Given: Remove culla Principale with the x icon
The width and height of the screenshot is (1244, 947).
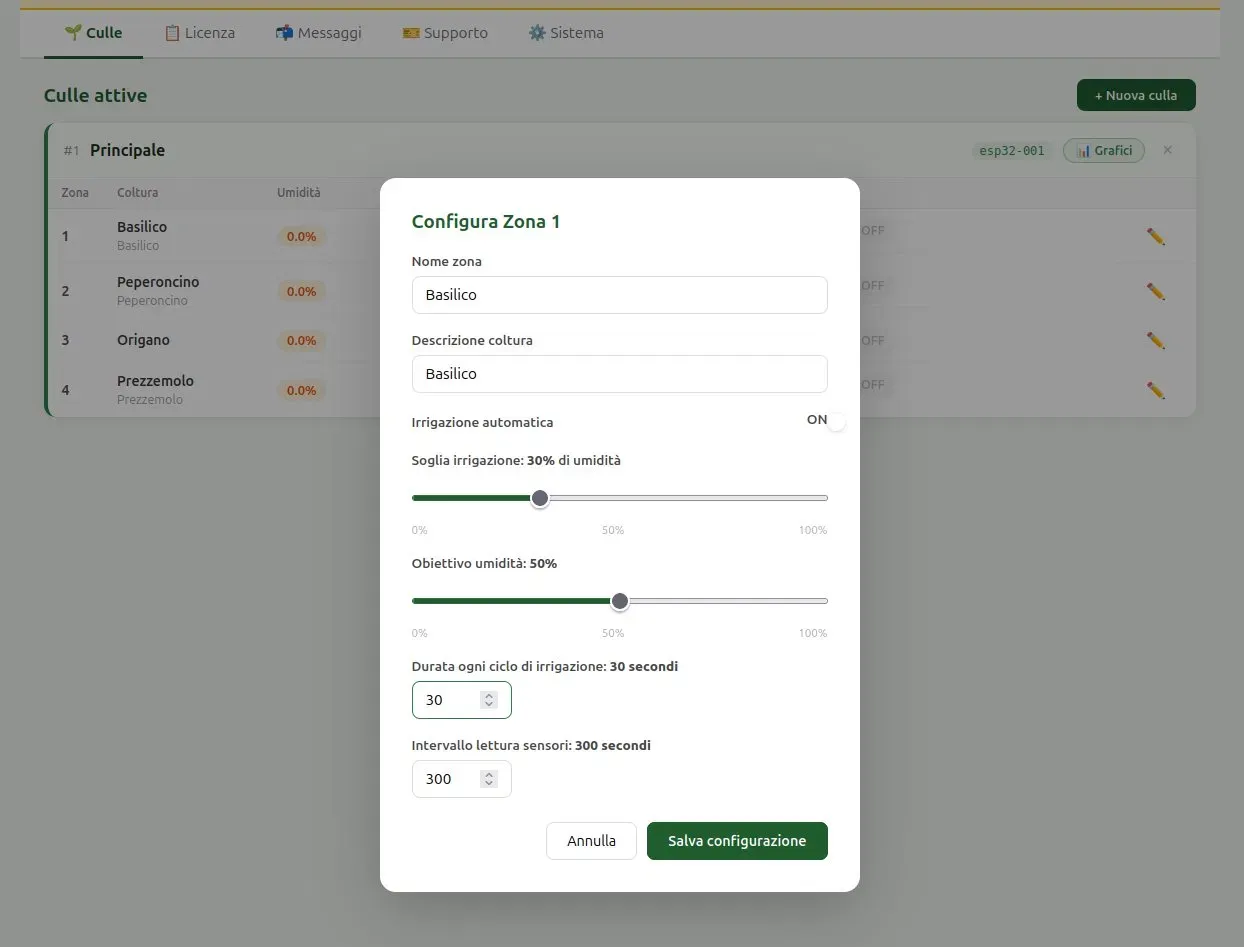Looking at the screenshot, I should click(1168, 150).
